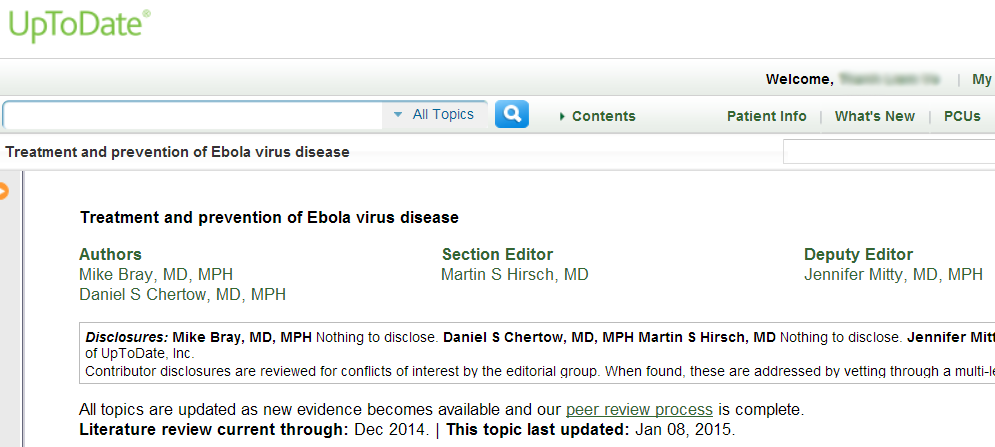Click the blue magnifier search button
Image resolution: width=995 pixels, height=447 pixels.
pos(511,114)
